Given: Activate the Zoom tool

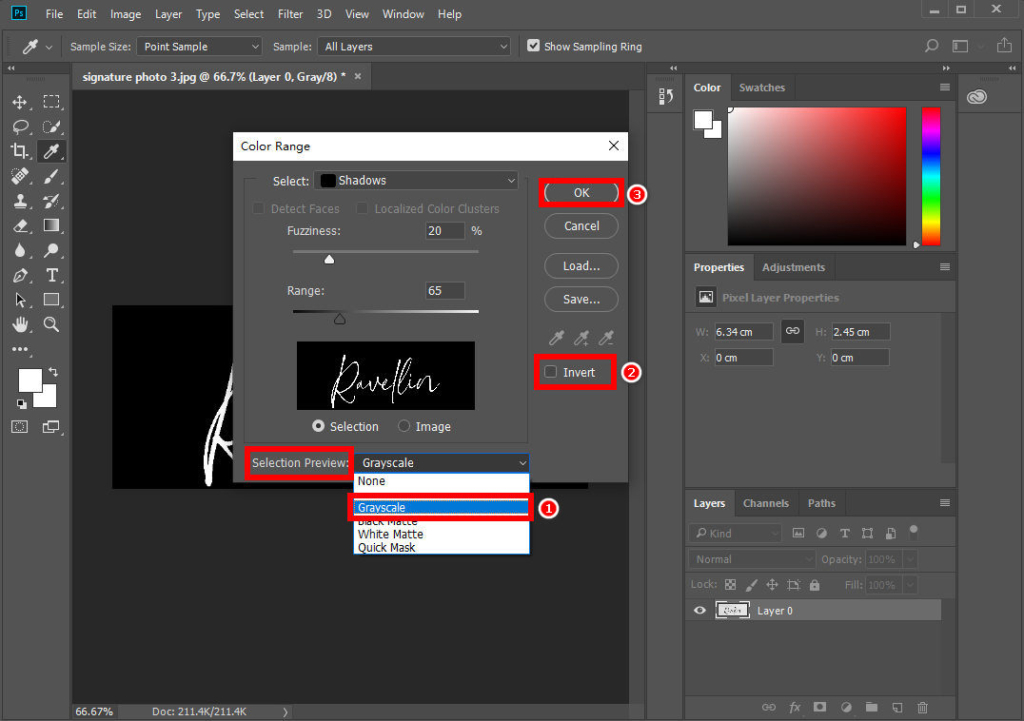Looking at the screenshot, I should pos(52,324).
